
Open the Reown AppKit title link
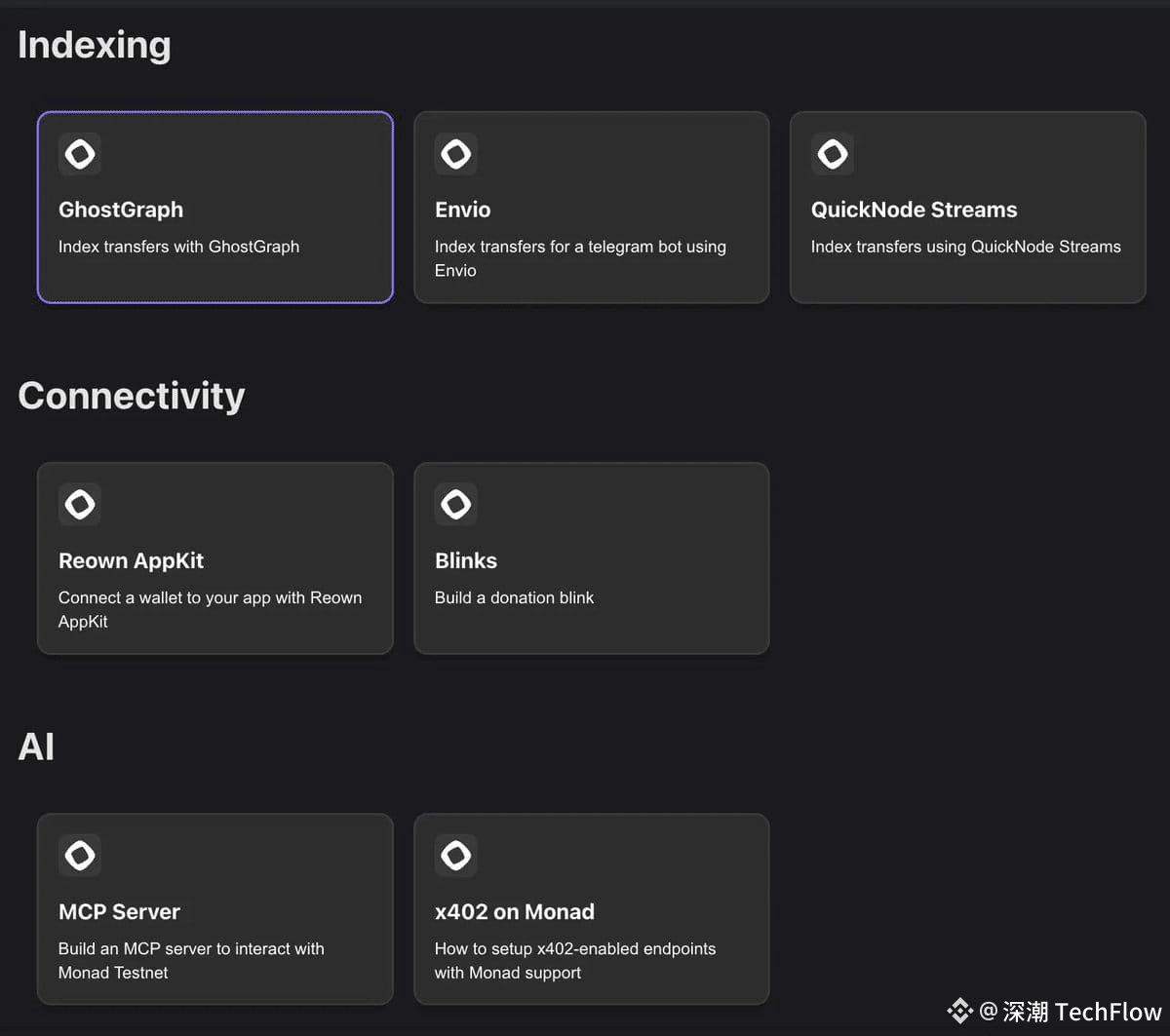pos(132,560)
